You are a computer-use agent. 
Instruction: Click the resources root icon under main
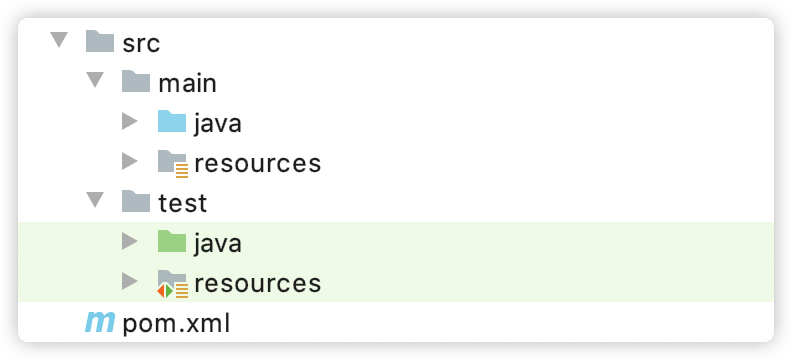coord(173,164)
